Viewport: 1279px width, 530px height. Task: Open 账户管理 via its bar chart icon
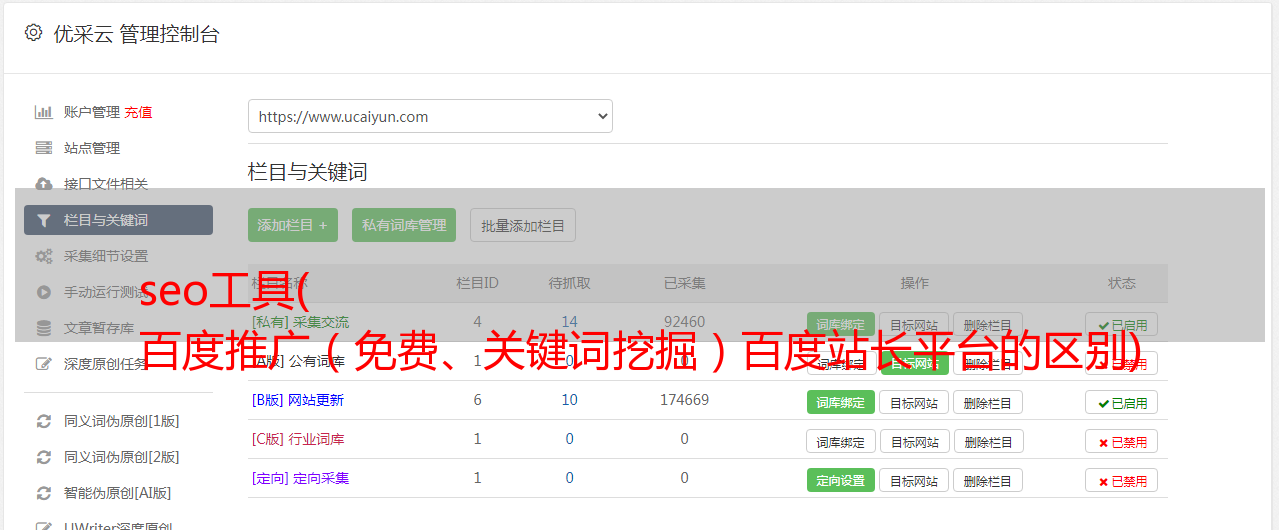(44, 112)
